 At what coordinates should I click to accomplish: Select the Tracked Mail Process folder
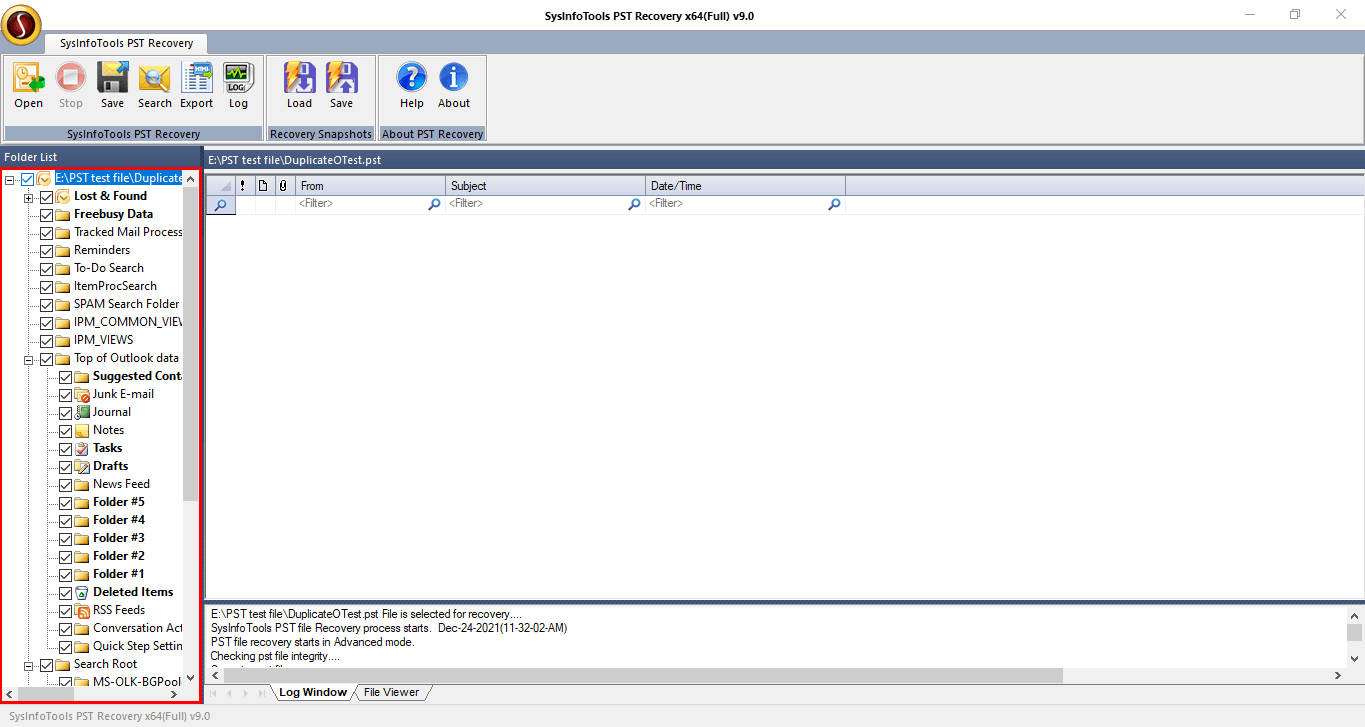coord(128,232)
